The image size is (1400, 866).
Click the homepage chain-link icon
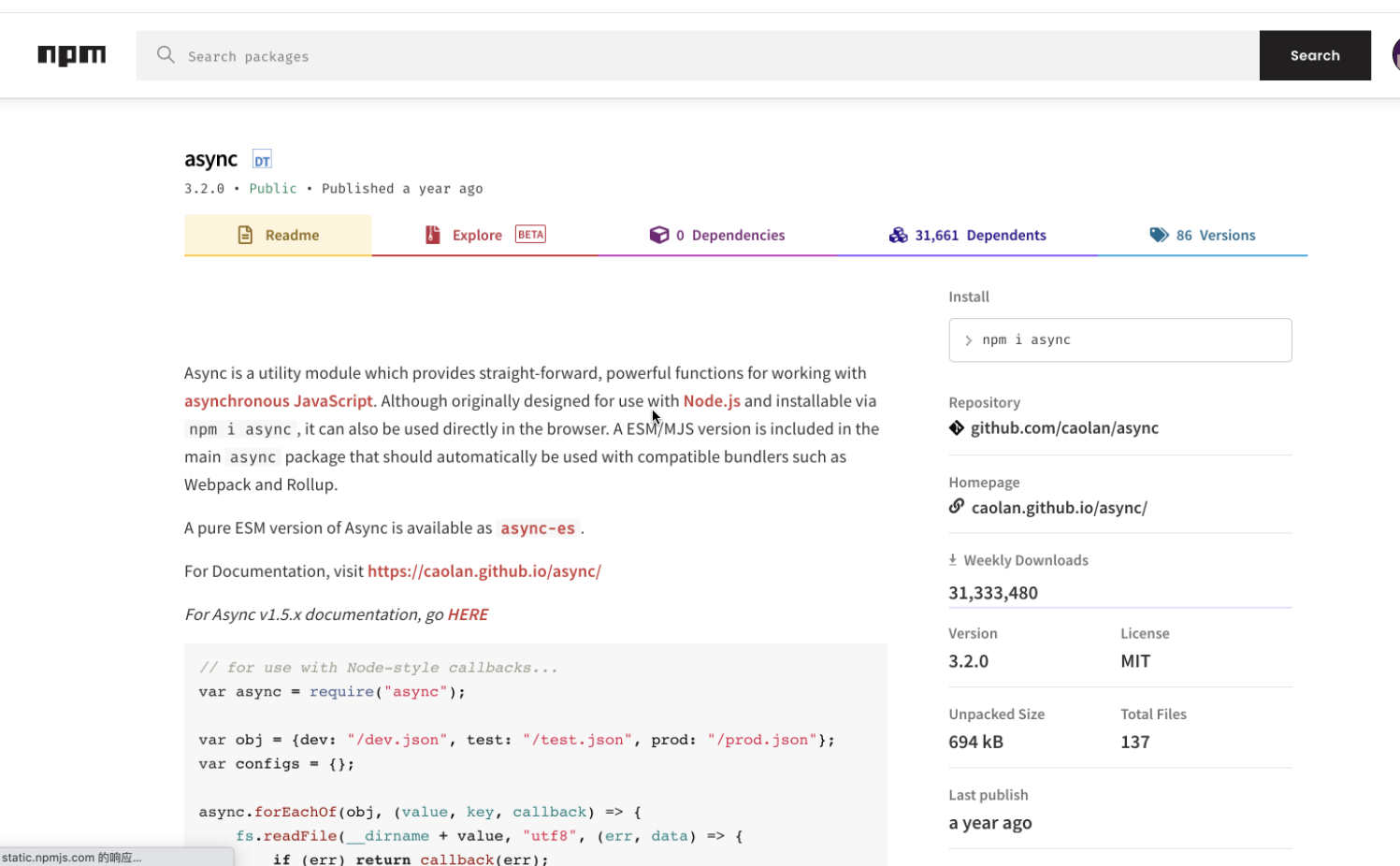tap(956, 506)
